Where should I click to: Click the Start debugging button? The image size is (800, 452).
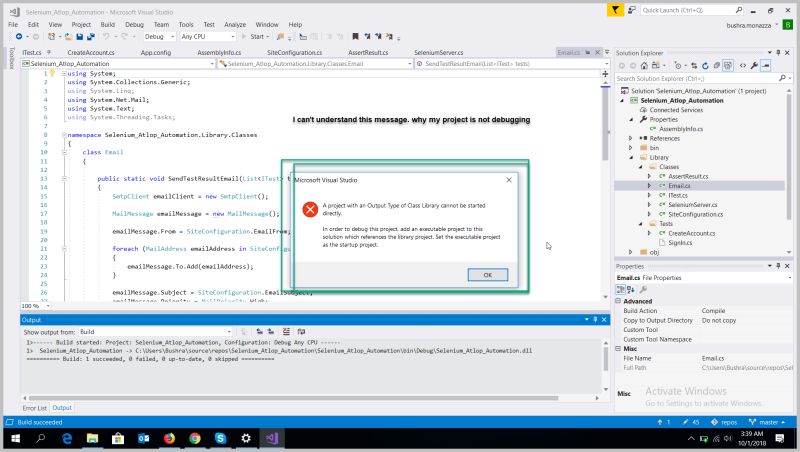256,37
